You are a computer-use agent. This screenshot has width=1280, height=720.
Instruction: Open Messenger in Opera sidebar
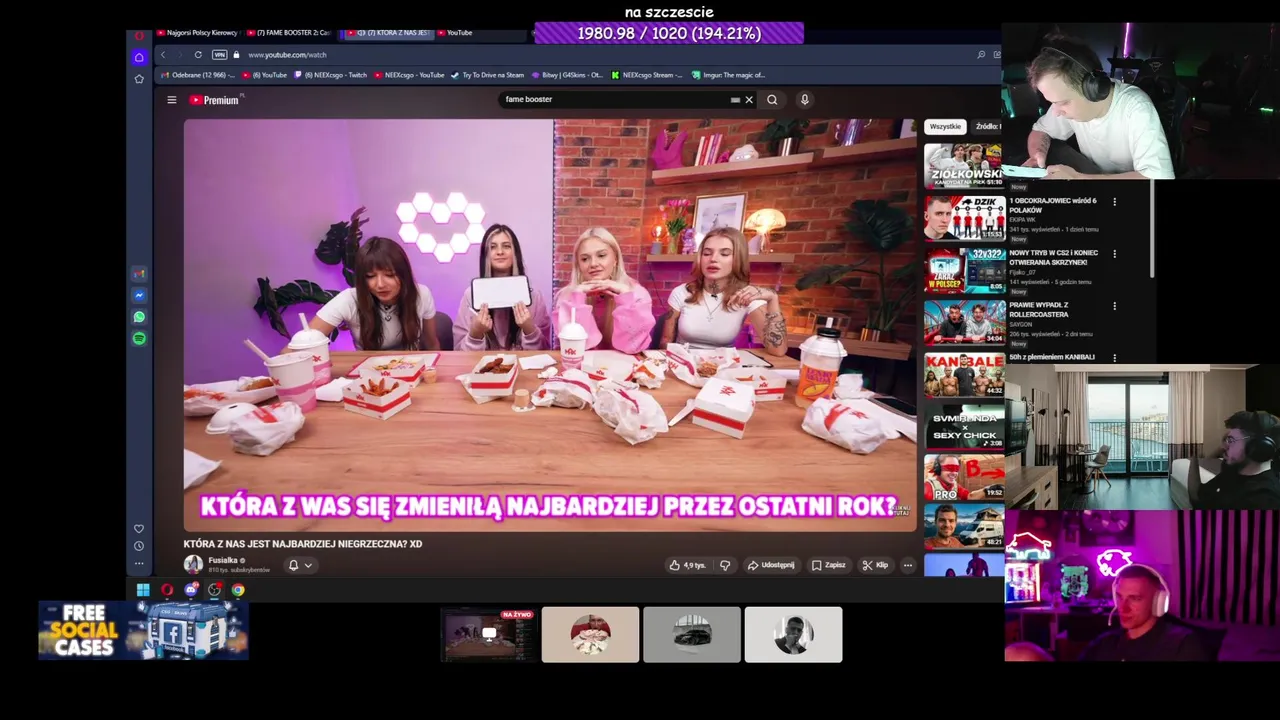pyautogui.click(x=139, y=295)
